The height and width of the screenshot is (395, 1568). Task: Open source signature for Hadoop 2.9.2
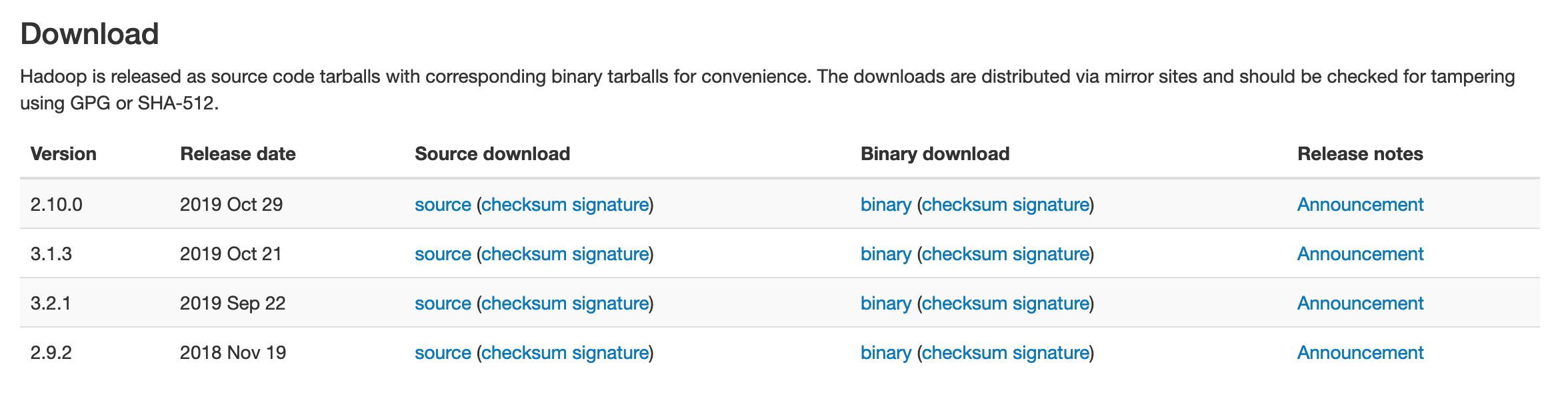(x=611, y=352)
